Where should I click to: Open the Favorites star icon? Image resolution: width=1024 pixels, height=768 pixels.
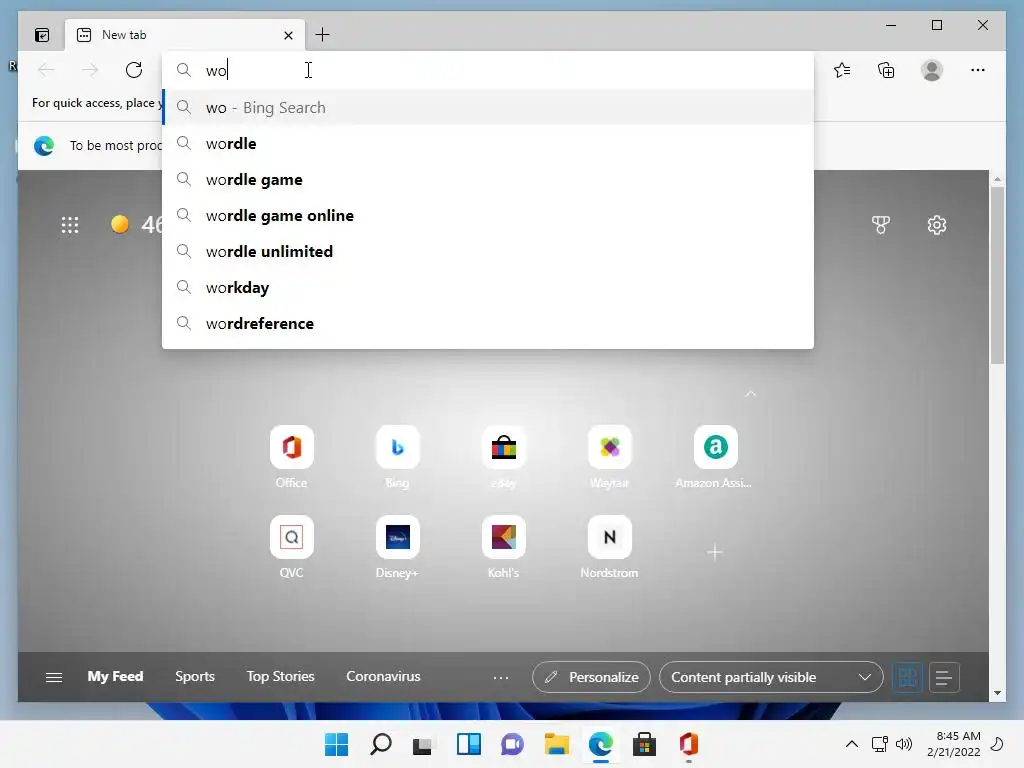click(x=842, y=70)
